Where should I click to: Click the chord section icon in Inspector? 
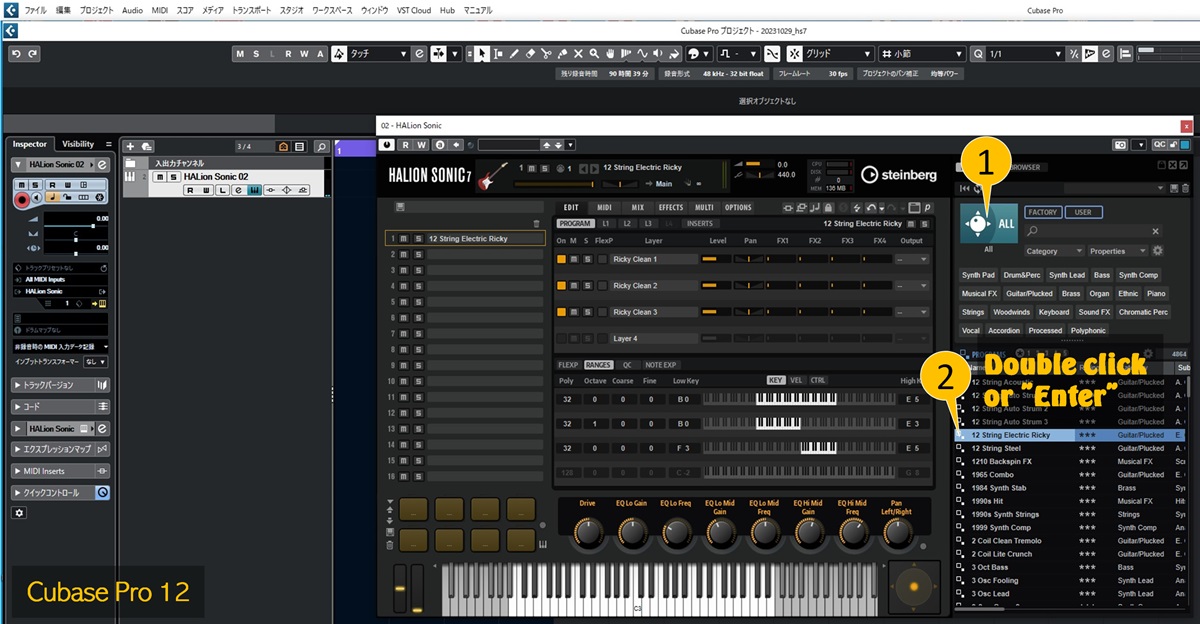(102, 407)
